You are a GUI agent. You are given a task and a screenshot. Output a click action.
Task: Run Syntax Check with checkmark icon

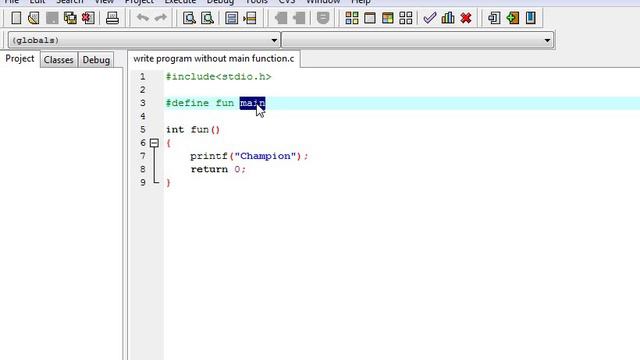click(x=429, y=18)
